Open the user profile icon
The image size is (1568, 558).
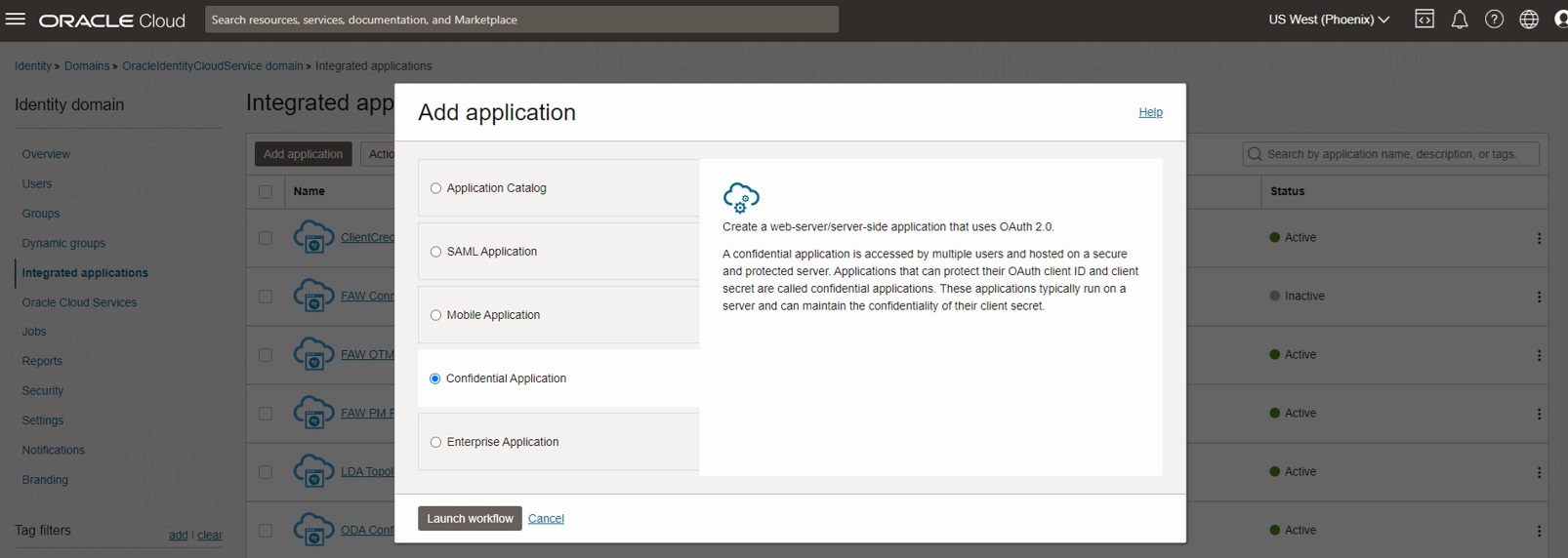[1561, 20]
